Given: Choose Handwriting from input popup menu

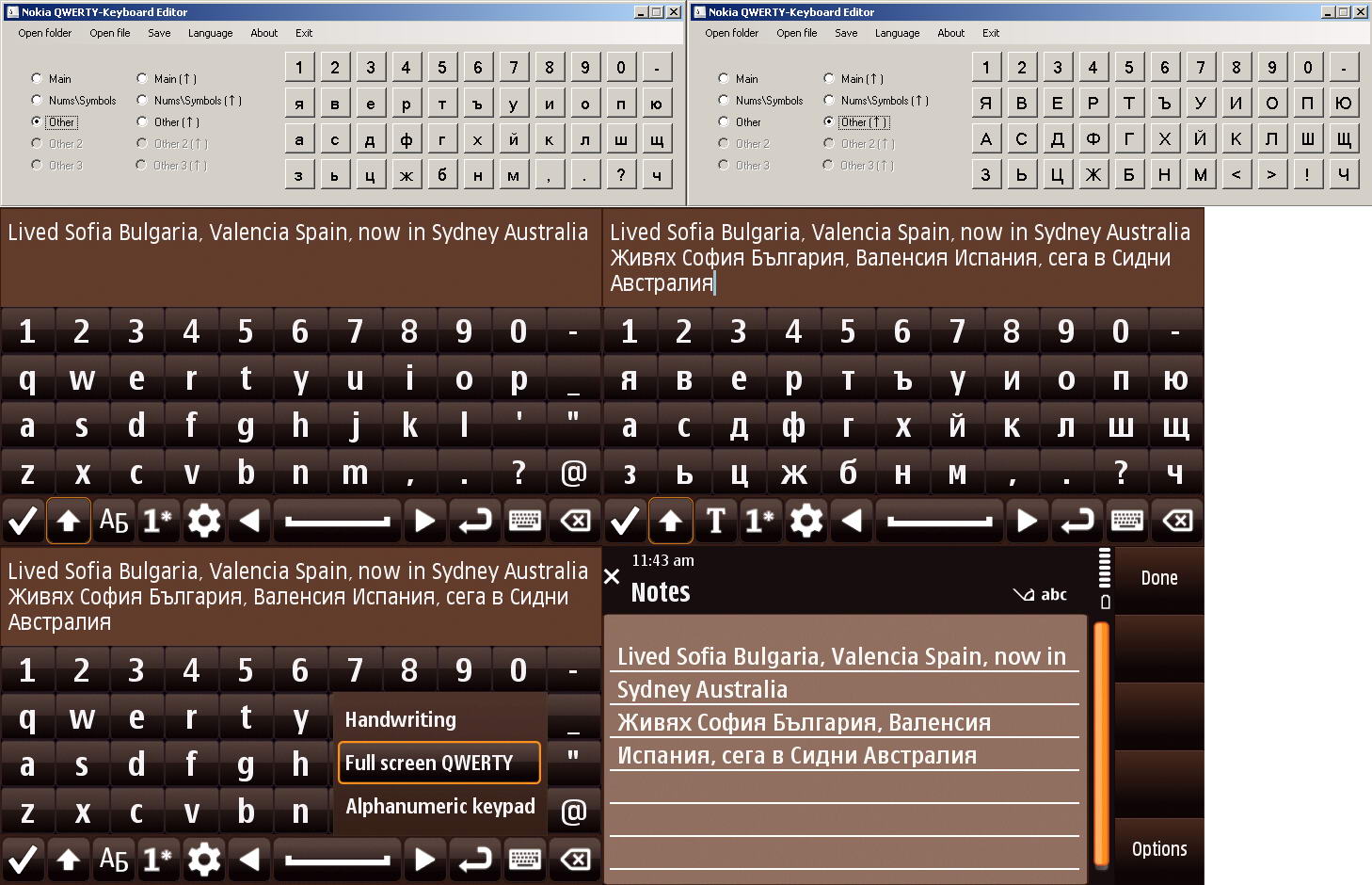Looking at the screenshot, I should (x=440, y=719).
